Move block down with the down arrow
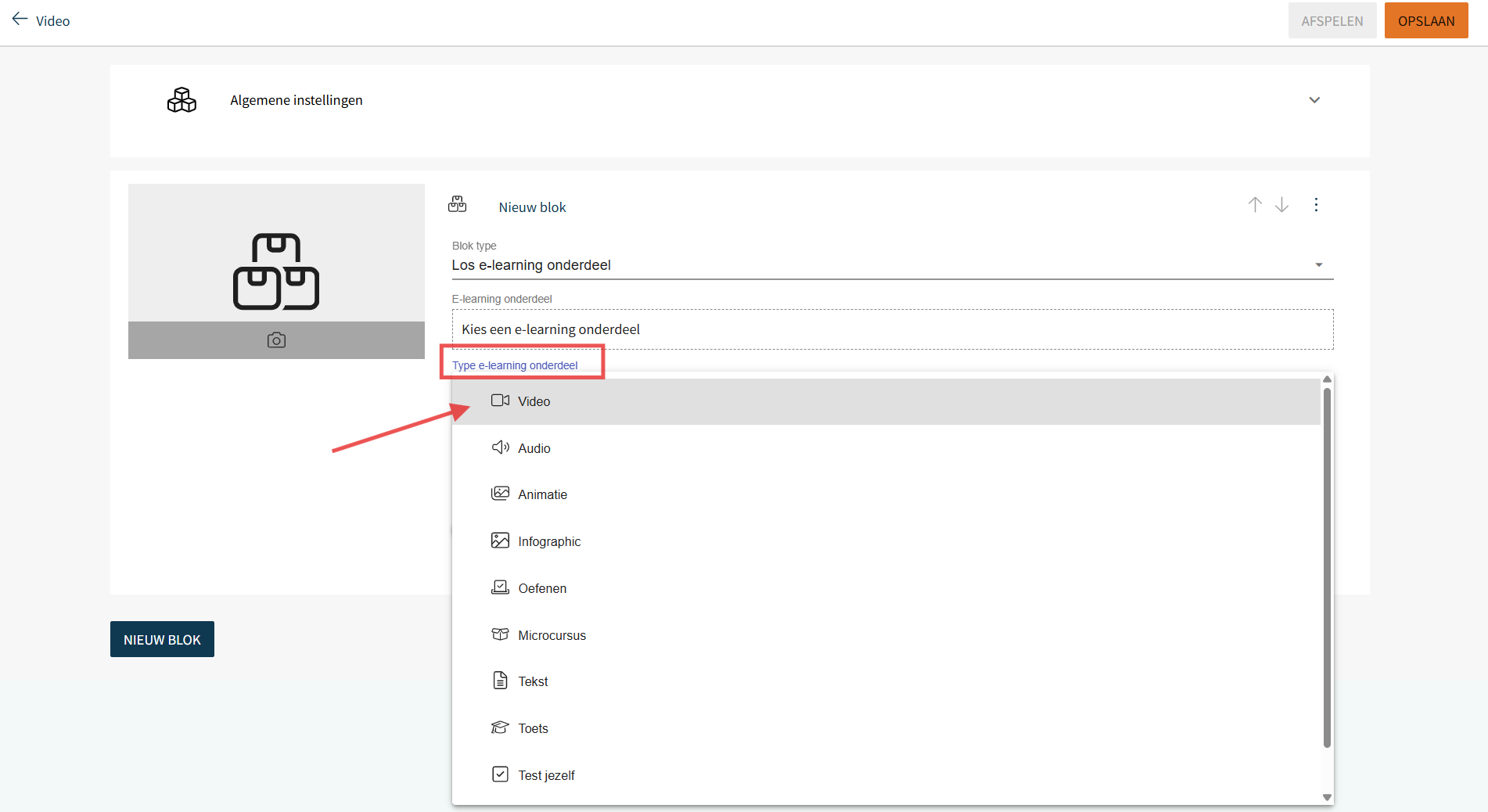1488x812 pixels. tap(1281, 205)
